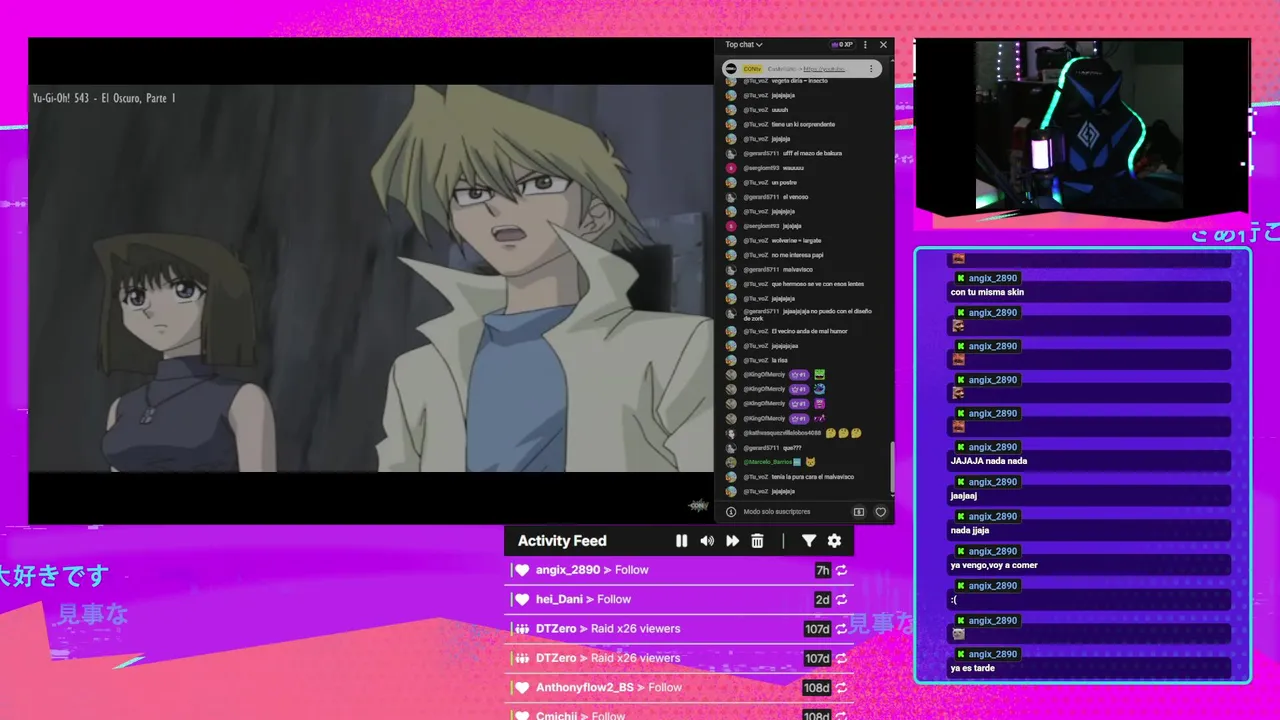Replay the angix_2890 follow alert
This screenshot has width=1280, height=720.
[x=842, y=570]
